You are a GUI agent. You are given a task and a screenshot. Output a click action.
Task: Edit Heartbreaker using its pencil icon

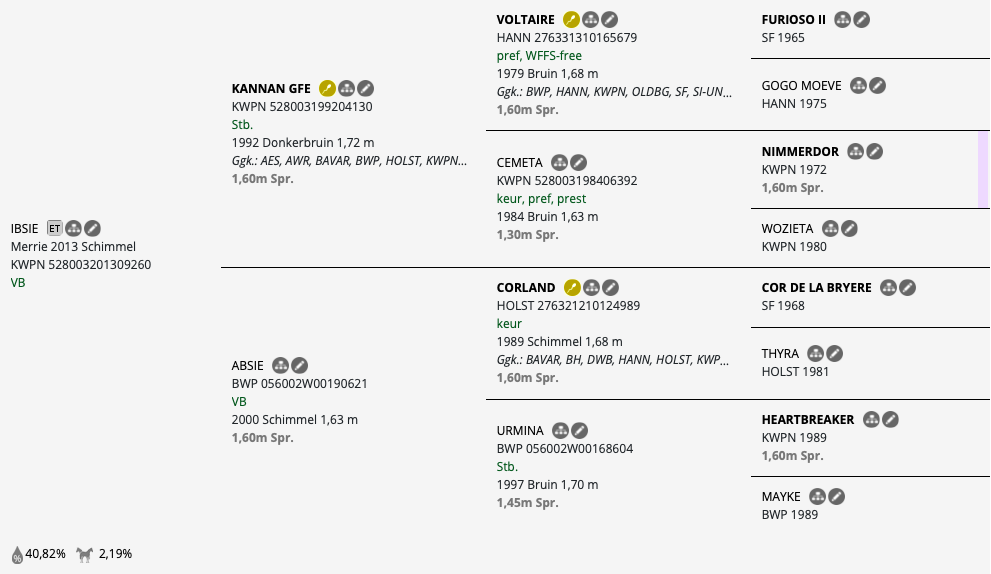click(x=890, y=420)
